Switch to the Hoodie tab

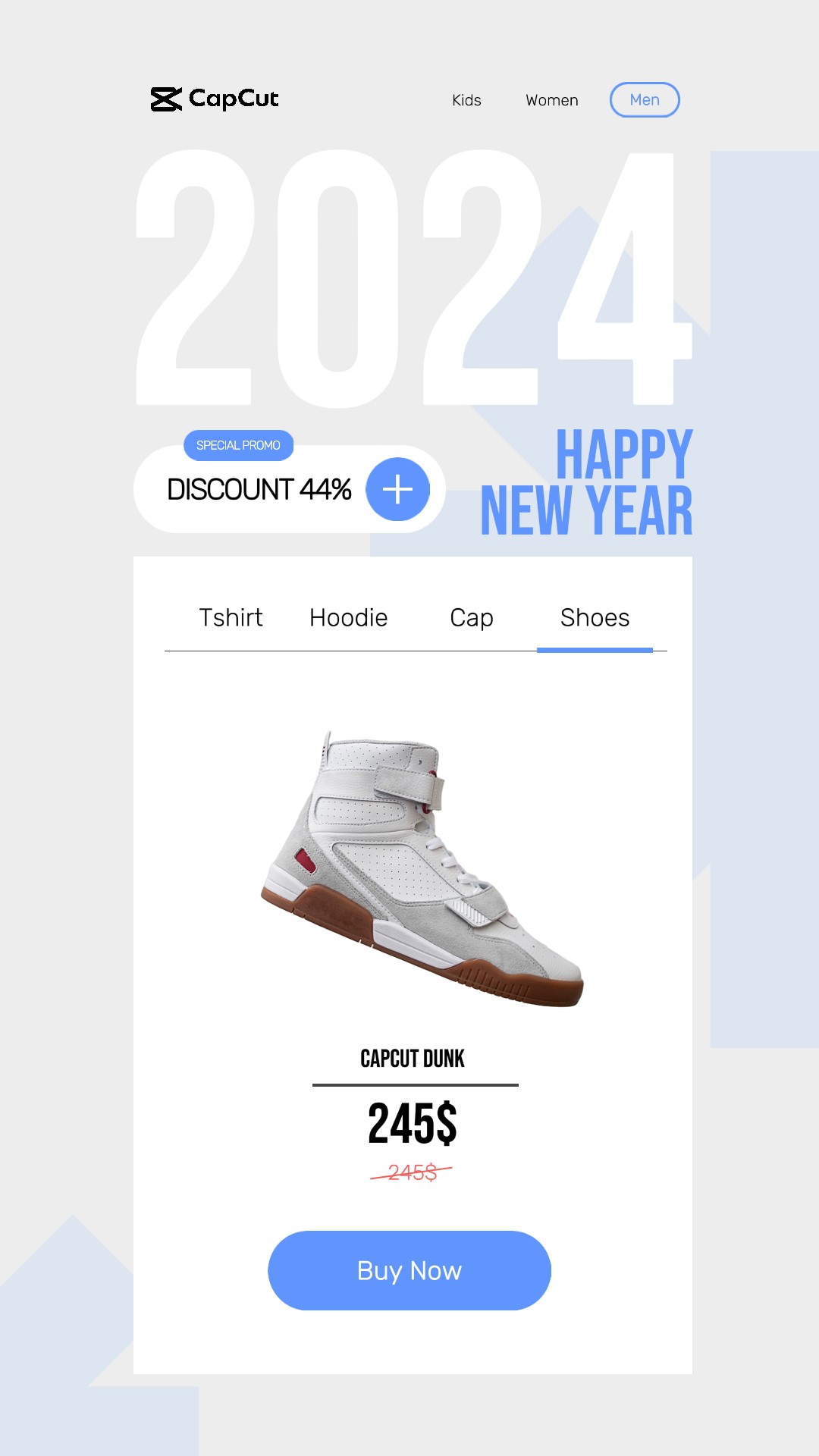coord(349,618)
